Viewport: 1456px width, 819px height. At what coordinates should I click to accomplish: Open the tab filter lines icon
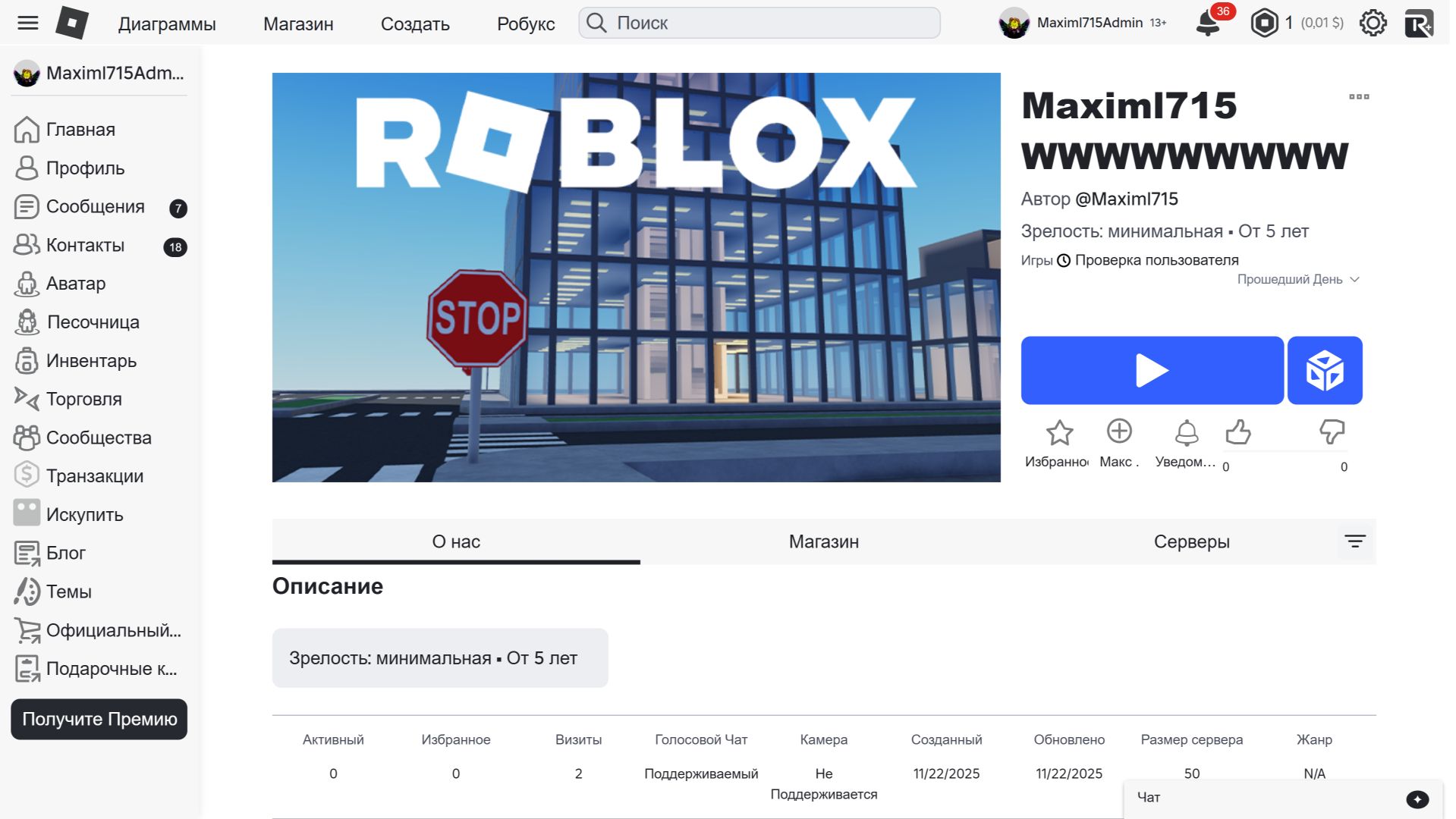[1355, 541]
